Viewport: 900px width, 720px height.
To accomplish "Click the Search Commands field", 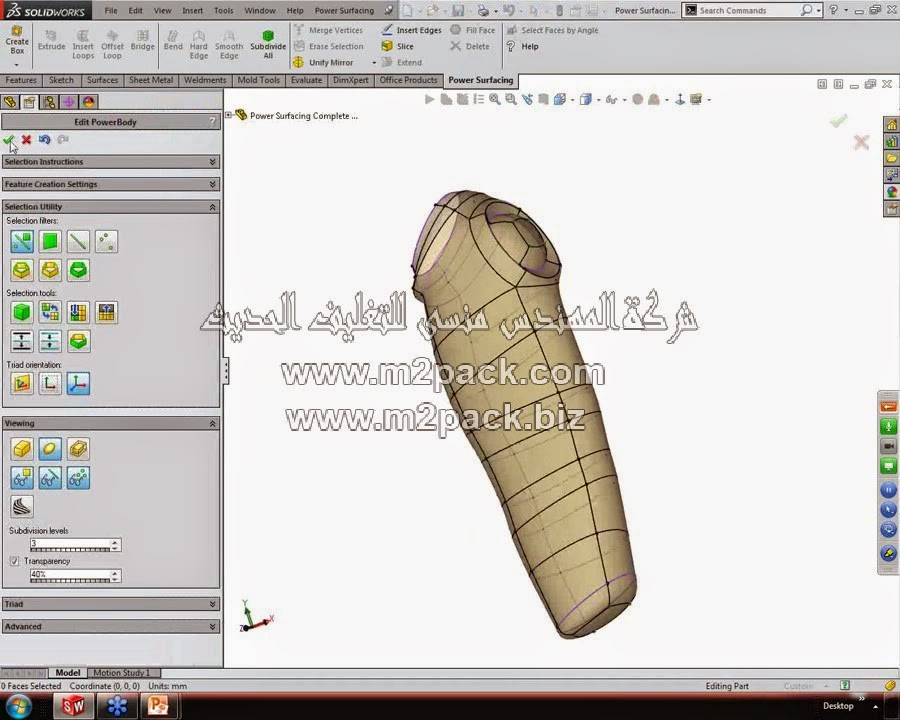I will point(748,10).
